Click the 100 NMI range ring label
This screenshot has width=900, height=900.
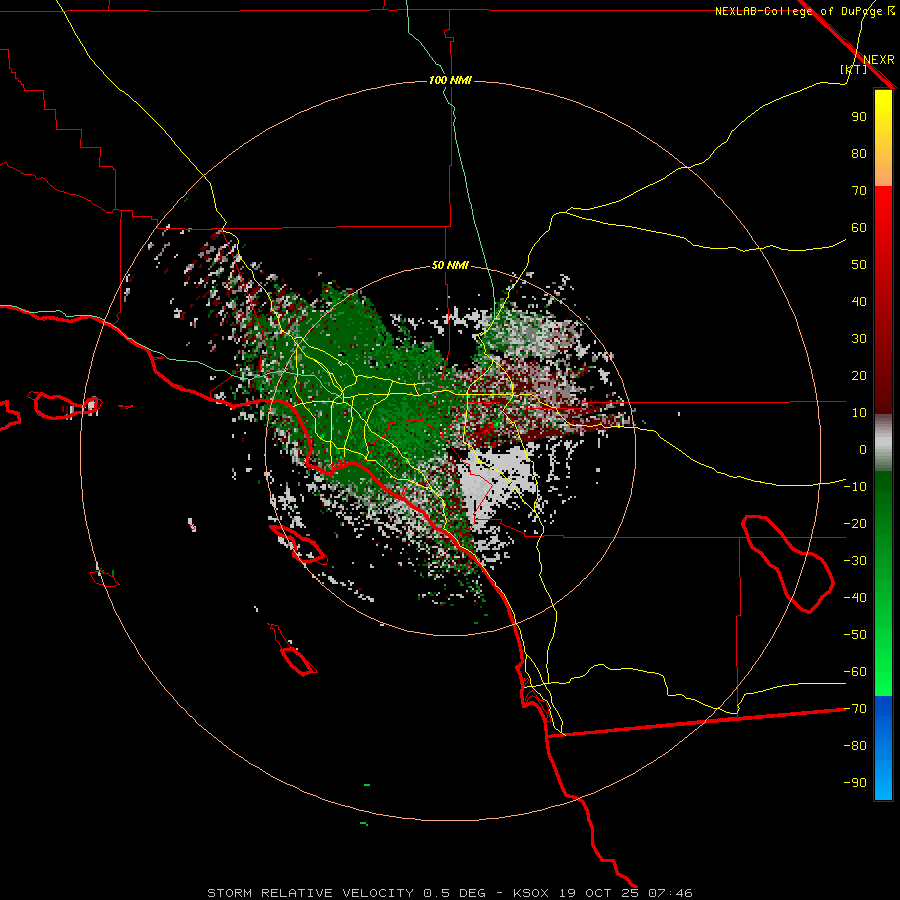tap(450, 80)
